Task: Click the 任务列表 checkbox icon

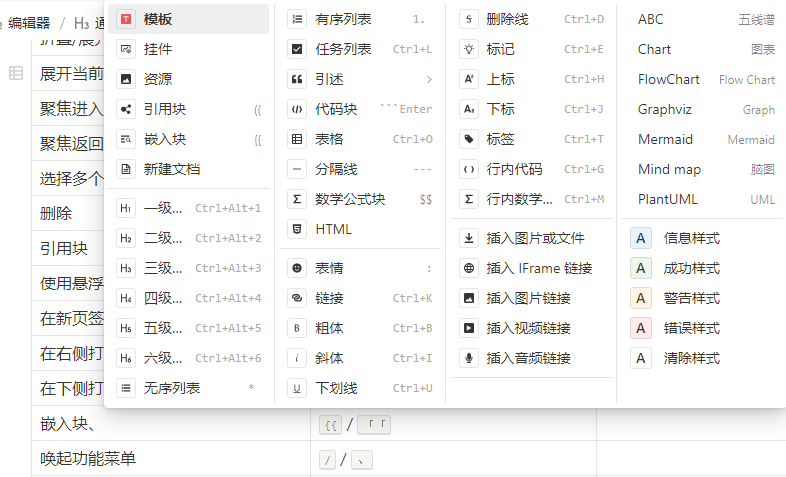Action: coord(297,49)
